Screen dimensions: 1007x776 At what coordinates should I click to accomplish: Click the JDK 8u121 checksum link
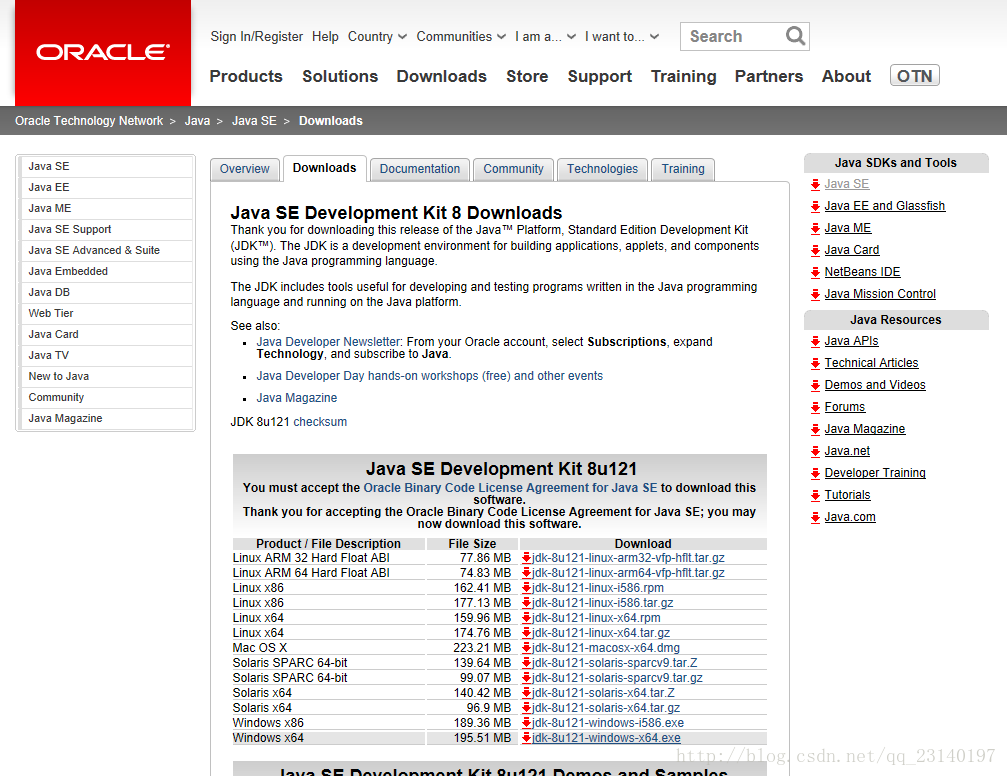pos(320,422)
